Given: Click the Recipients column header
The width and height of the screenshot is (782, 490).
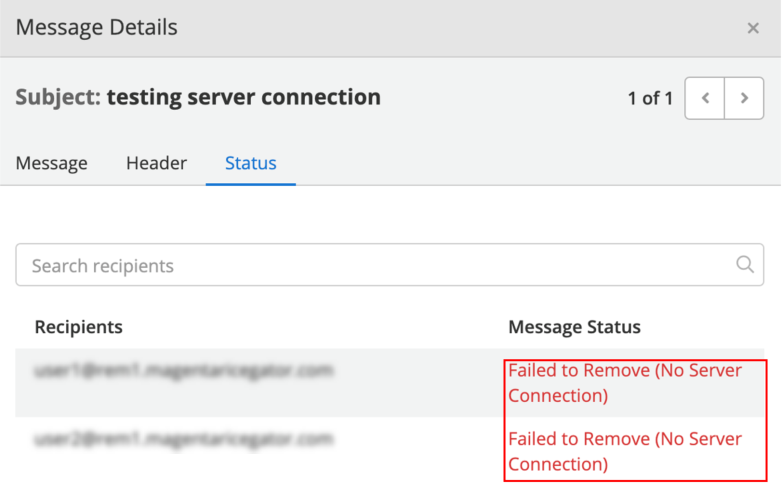Looking at the screenshot, I should click(x=79, y=327).
